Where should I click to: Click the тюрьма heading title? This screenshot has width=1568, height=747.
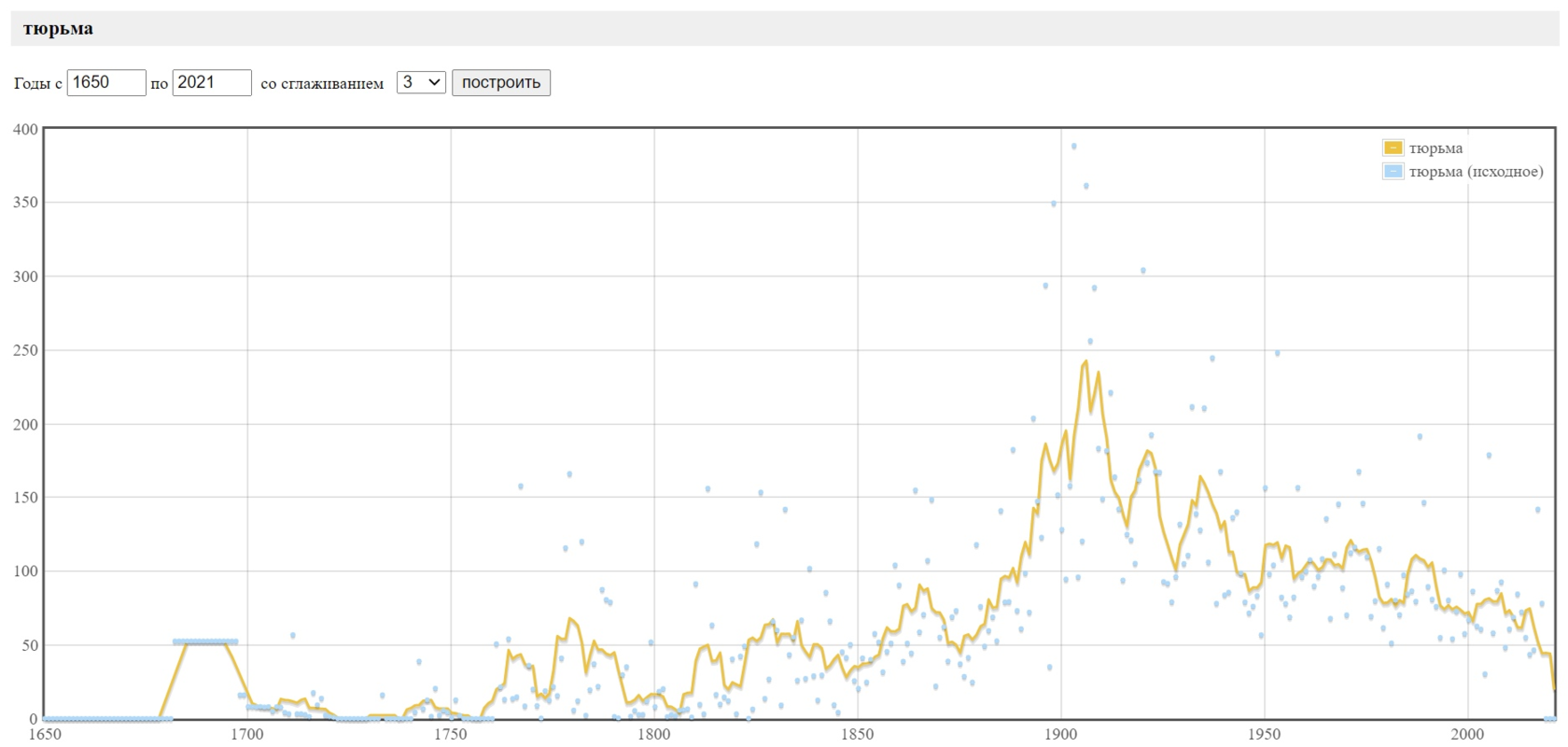[x=58, y=29]
